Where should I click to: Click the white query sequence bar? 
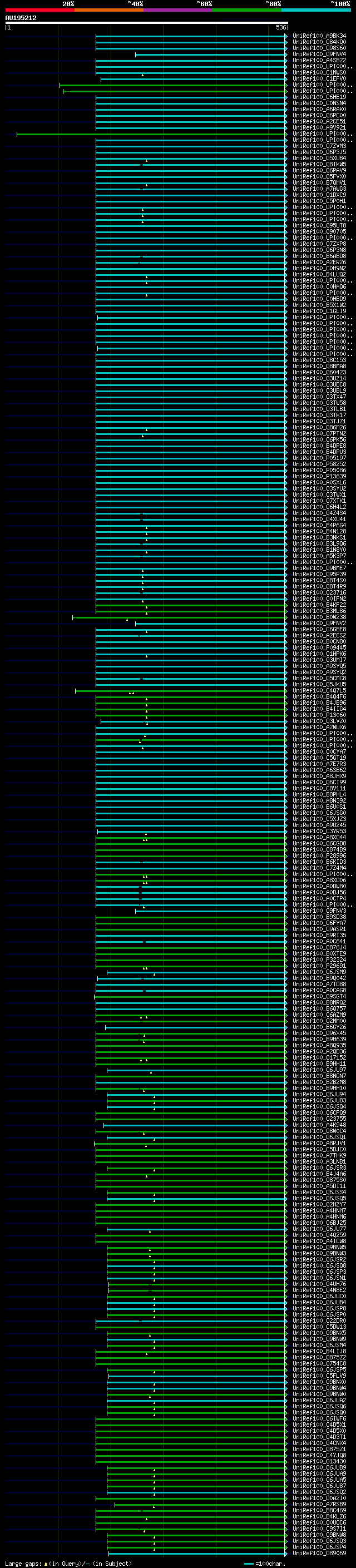[146, 22]
